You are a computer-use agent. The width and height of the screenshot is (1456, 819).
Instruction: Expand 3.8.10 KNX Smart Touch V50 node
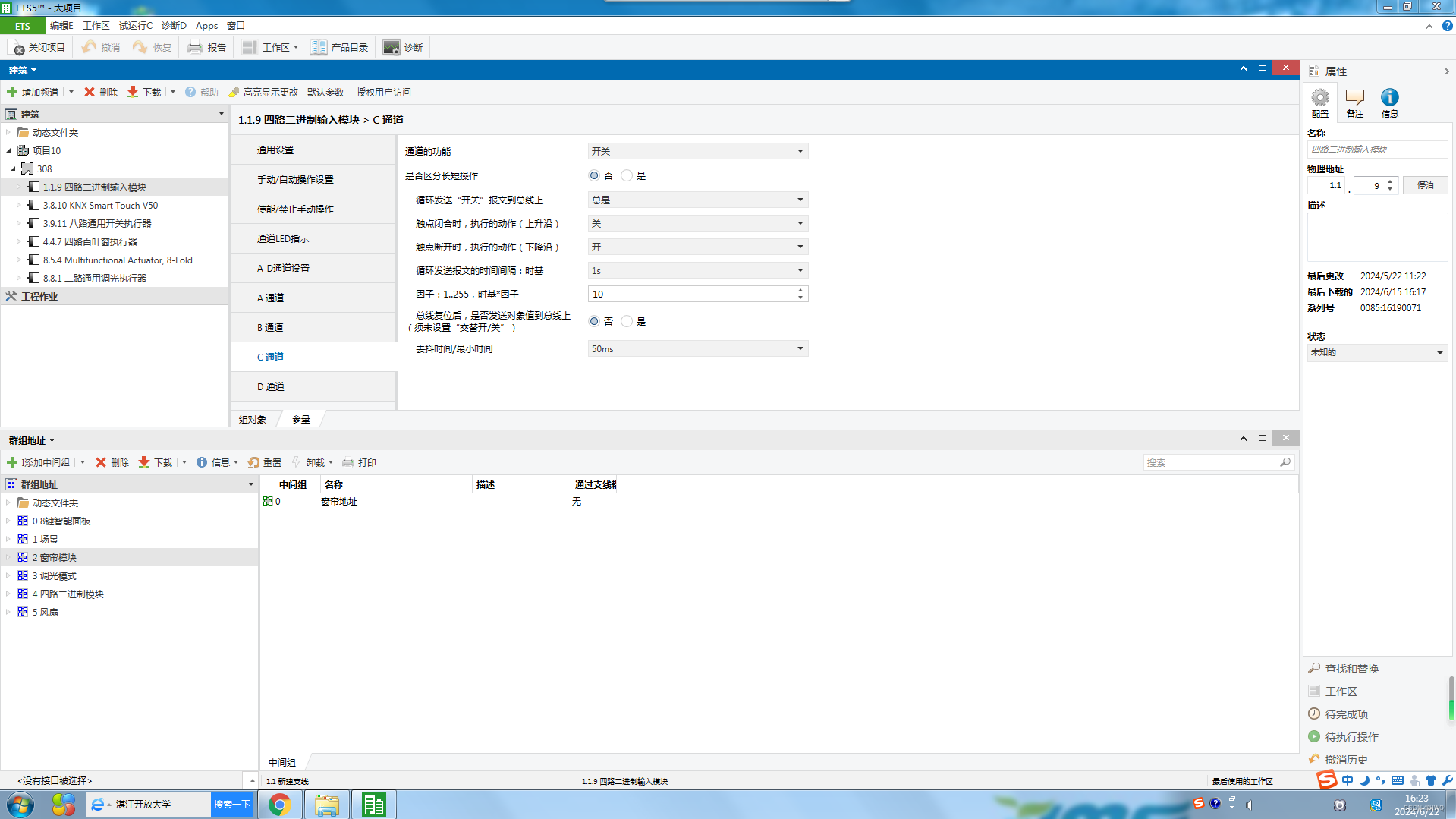pos(19,205)
